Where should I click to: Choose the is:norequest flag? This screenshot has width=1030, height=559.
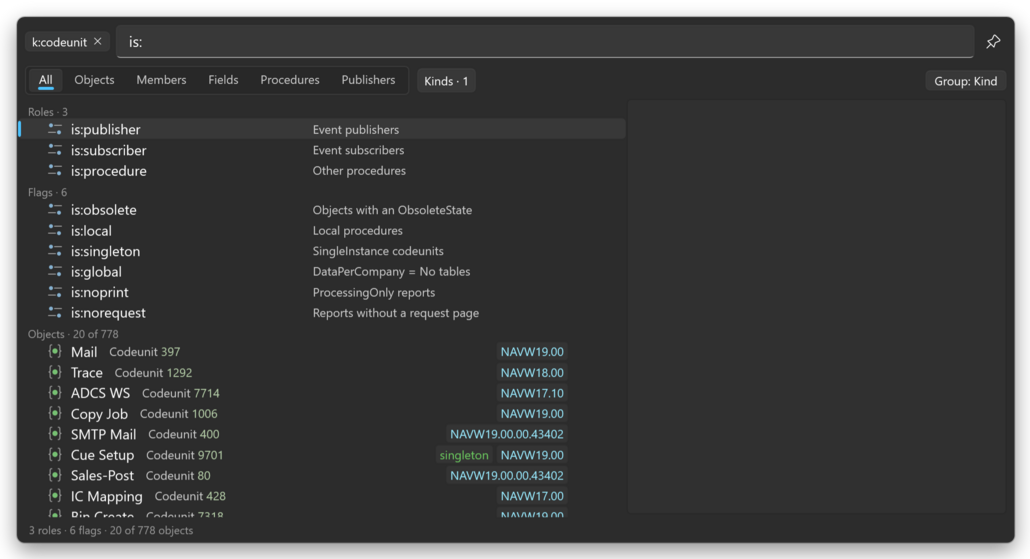[x=323, y=313]
